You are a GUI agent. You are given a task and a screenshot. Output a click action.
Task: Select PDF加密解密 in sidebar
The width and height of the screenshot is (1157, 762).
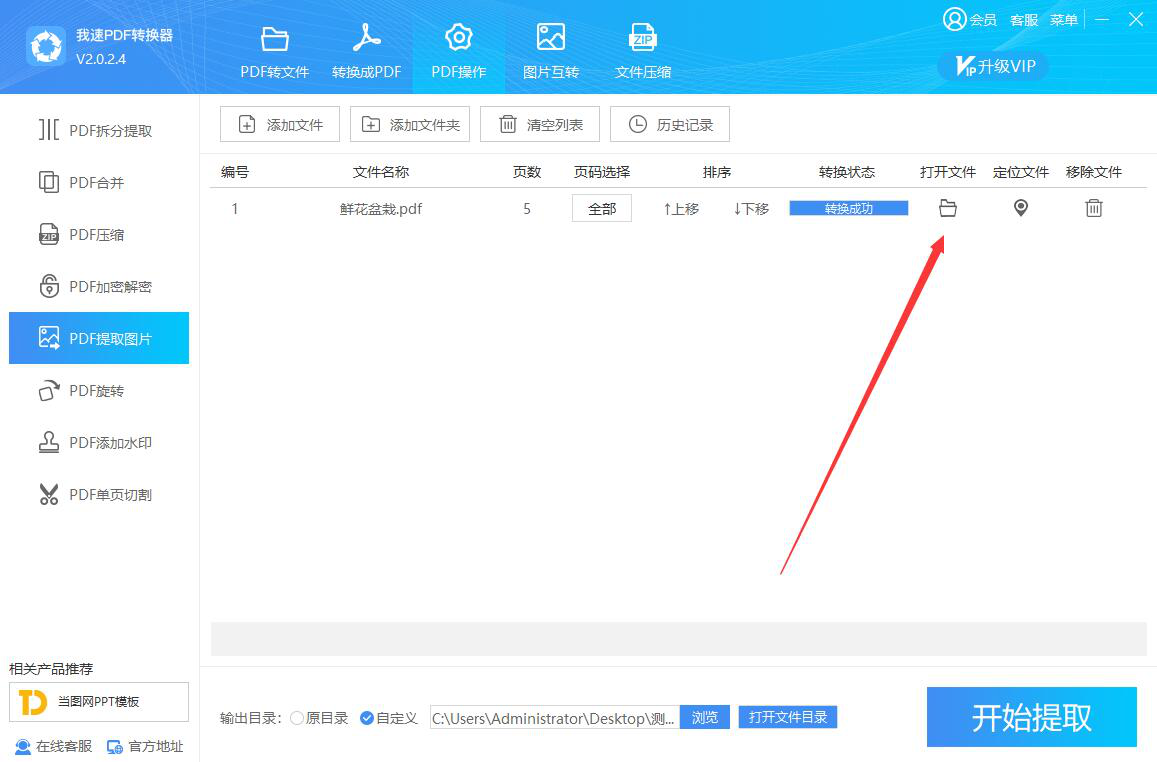tap(99, 286)
